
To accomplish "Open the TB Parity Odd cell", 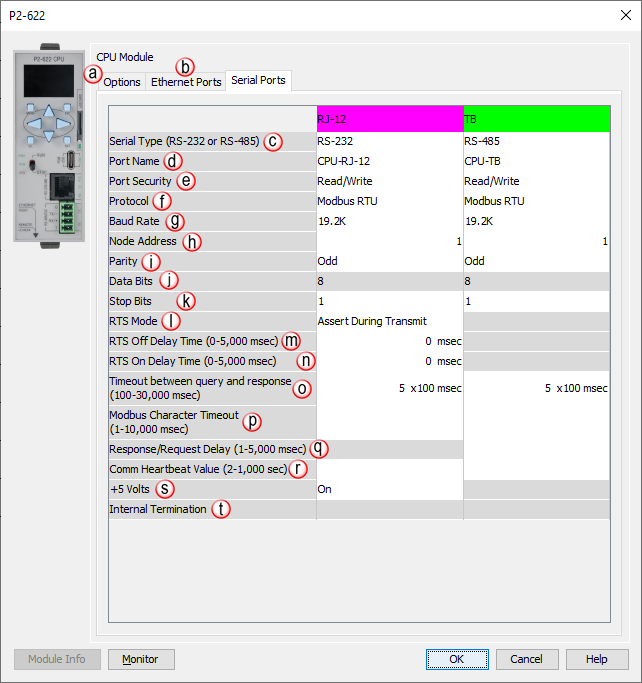I will (x=536, y=261).
